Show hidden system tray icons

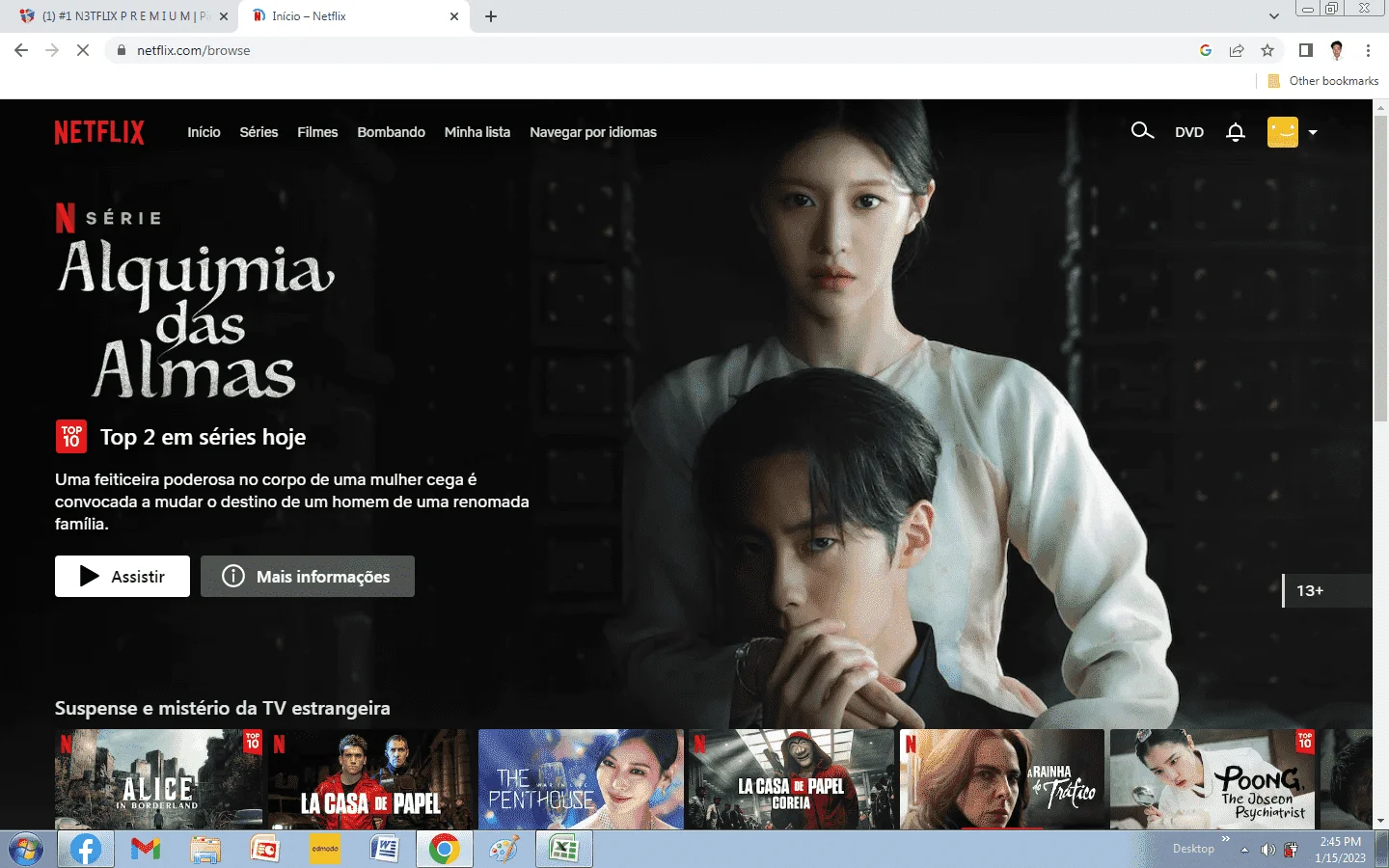point(1244,850)
